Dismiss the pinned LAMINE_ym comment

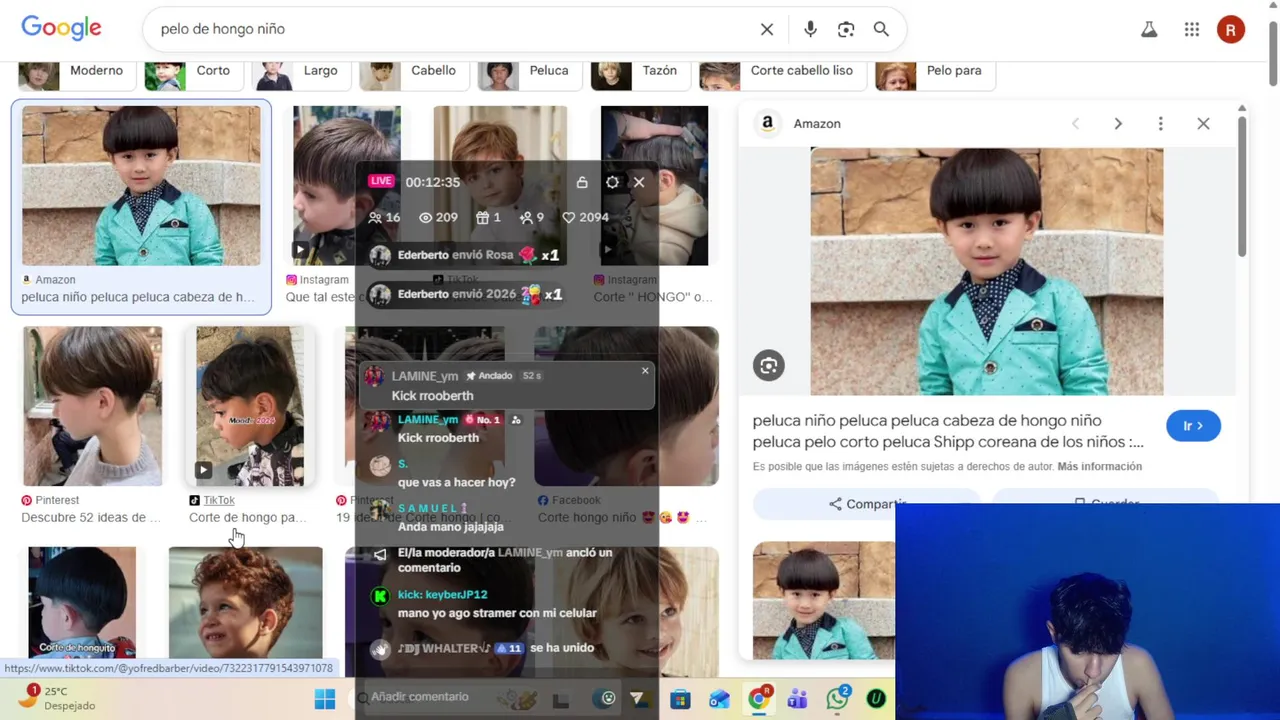(645, 371)
